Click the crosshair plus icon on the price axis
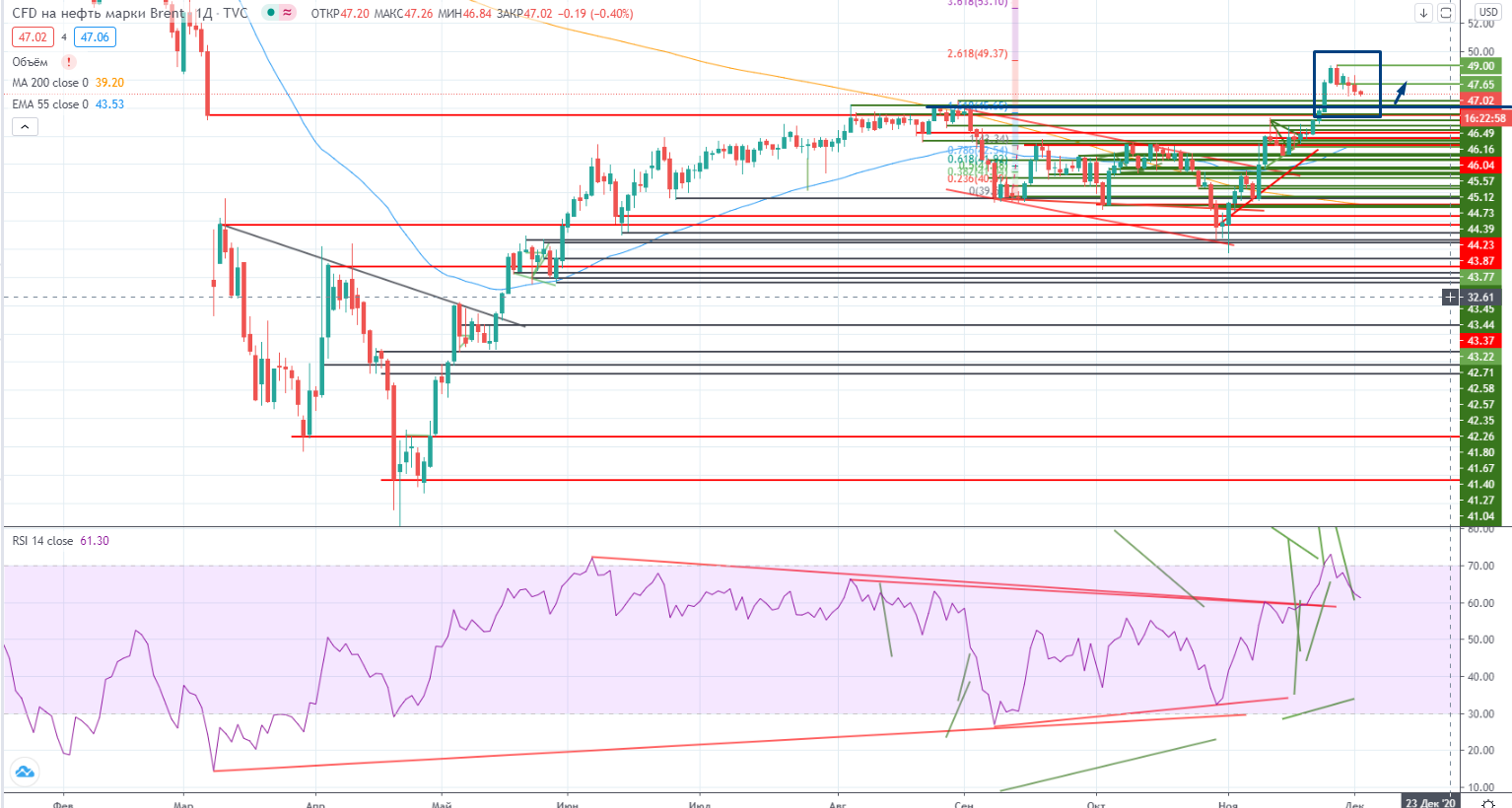 coord(1450,297)
